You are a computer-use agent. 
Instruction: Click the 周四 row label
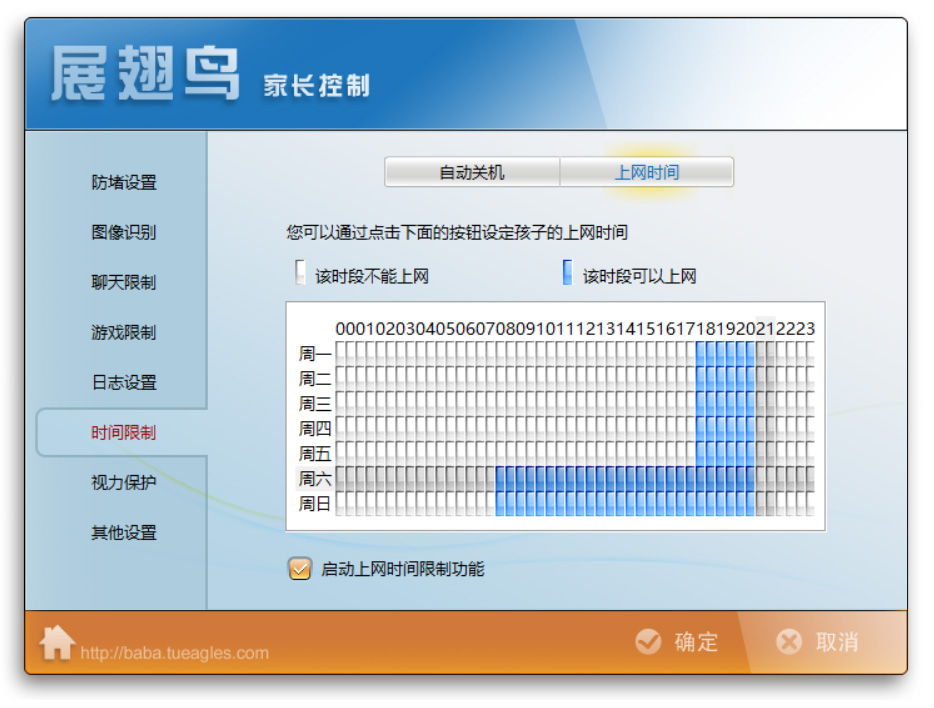(315, 429)
